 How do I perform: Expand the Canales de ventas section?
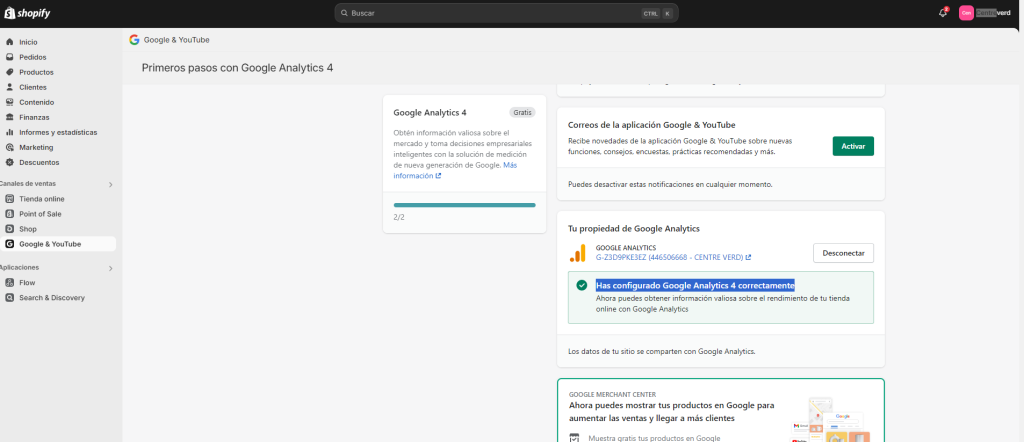pos(110,184)
